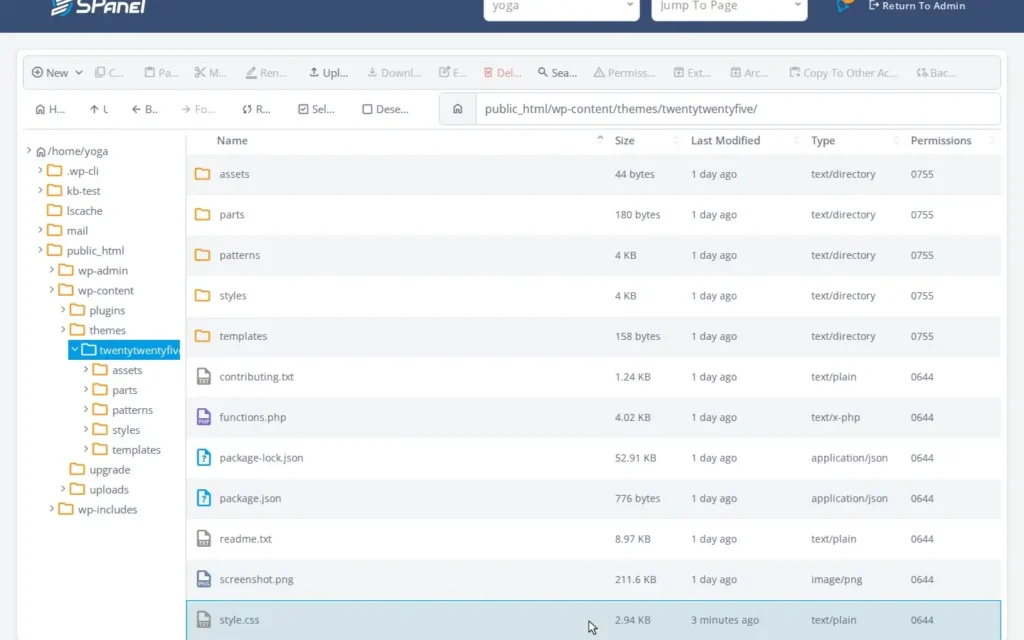Screen dimensions: 1024x640
Task: Click the Select all checkbox button
Action: point(316,109)
